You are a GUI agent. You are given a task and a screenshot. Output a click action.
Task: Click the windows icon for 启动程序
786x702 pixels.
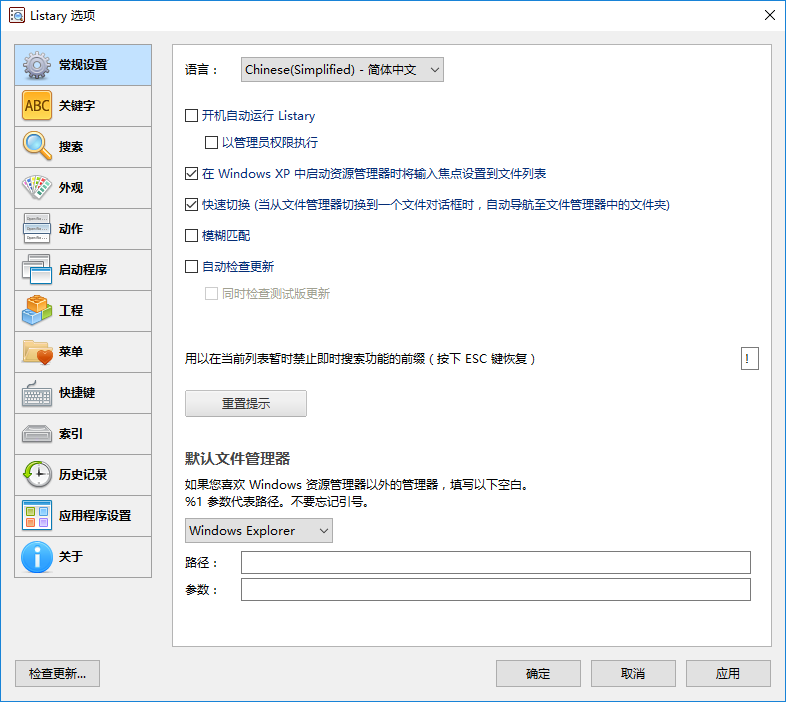pyautogui.click(x=37, y=269)
